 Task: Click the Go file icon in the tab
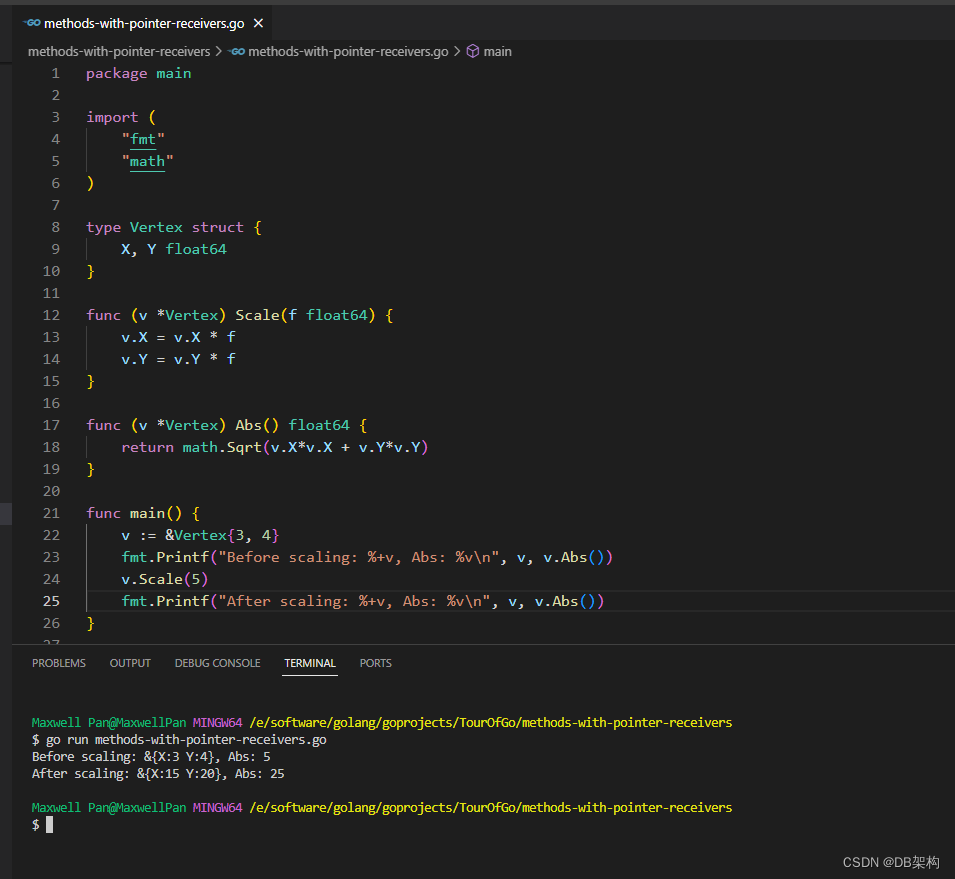point(32,23)
